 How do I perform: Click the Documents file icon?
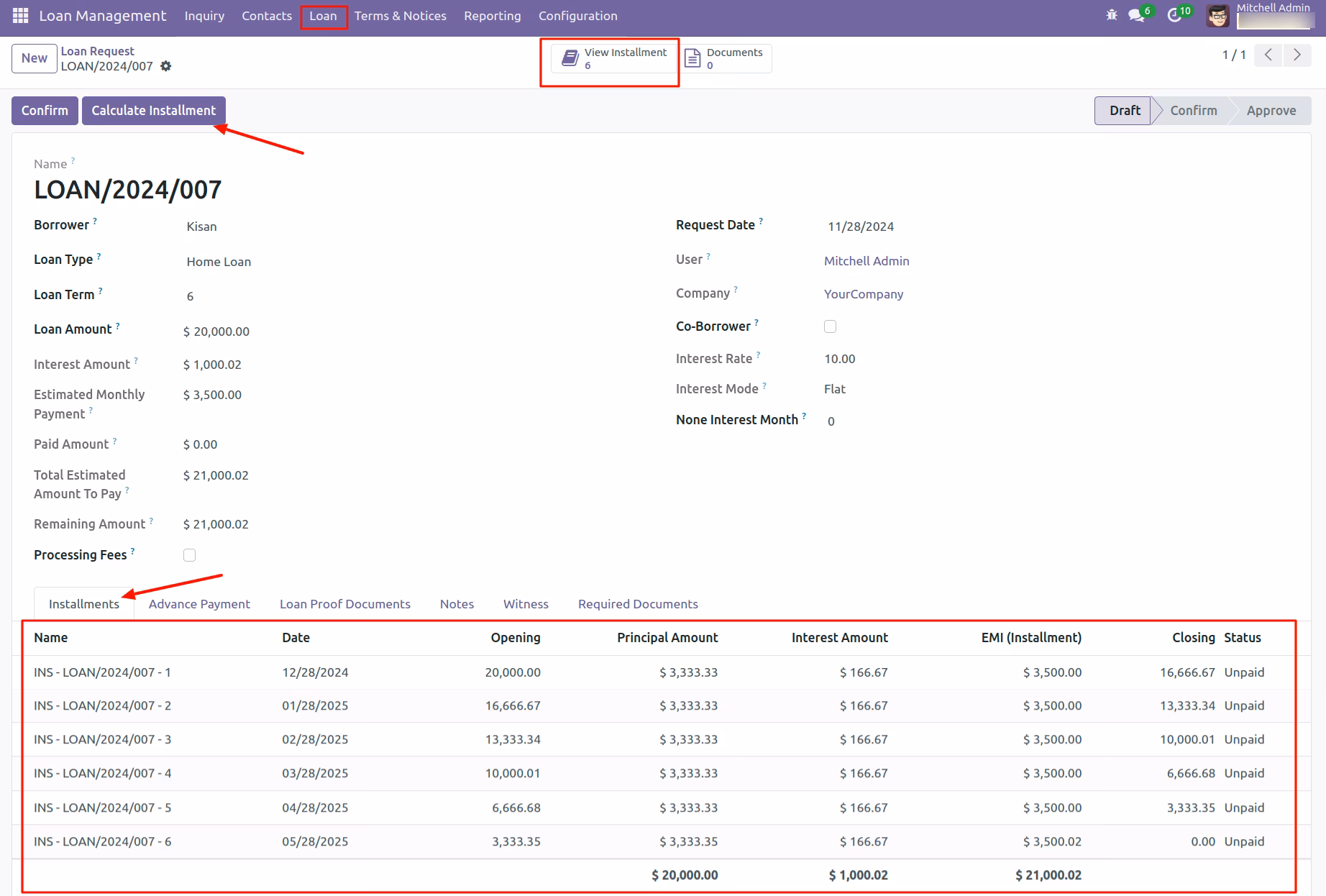click(x=692, y=58)
